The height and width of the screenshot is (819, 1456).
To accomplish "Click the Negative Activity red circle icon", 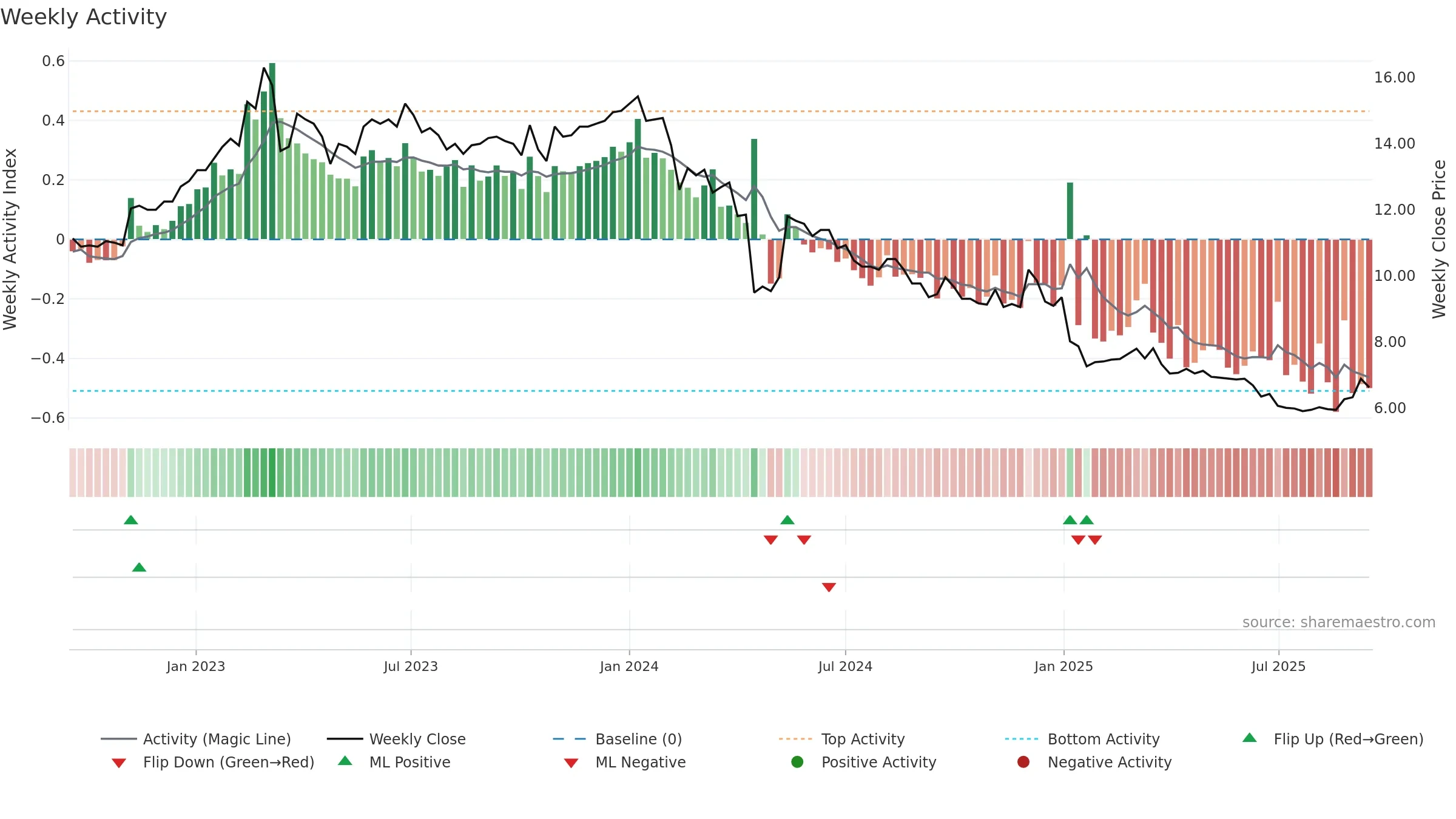I will pos(1023,761).
